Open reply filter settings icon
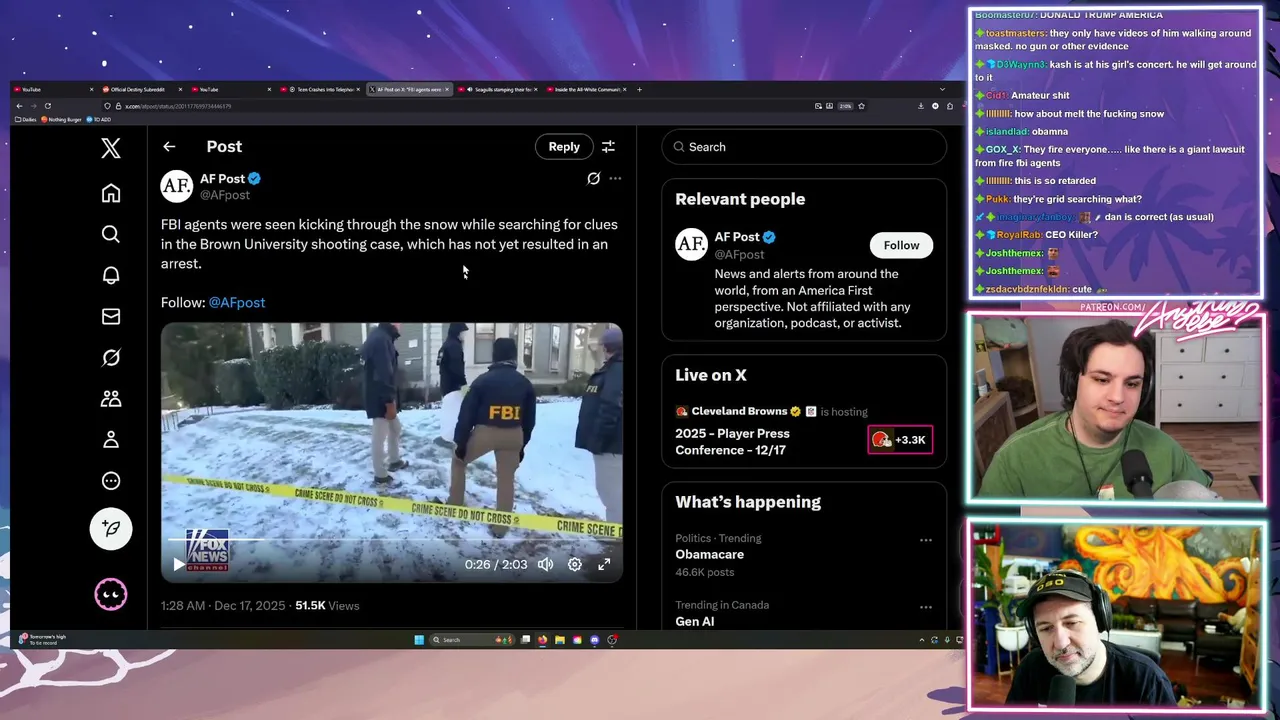Screen dimensions: 1280x720 click(608, 147)
